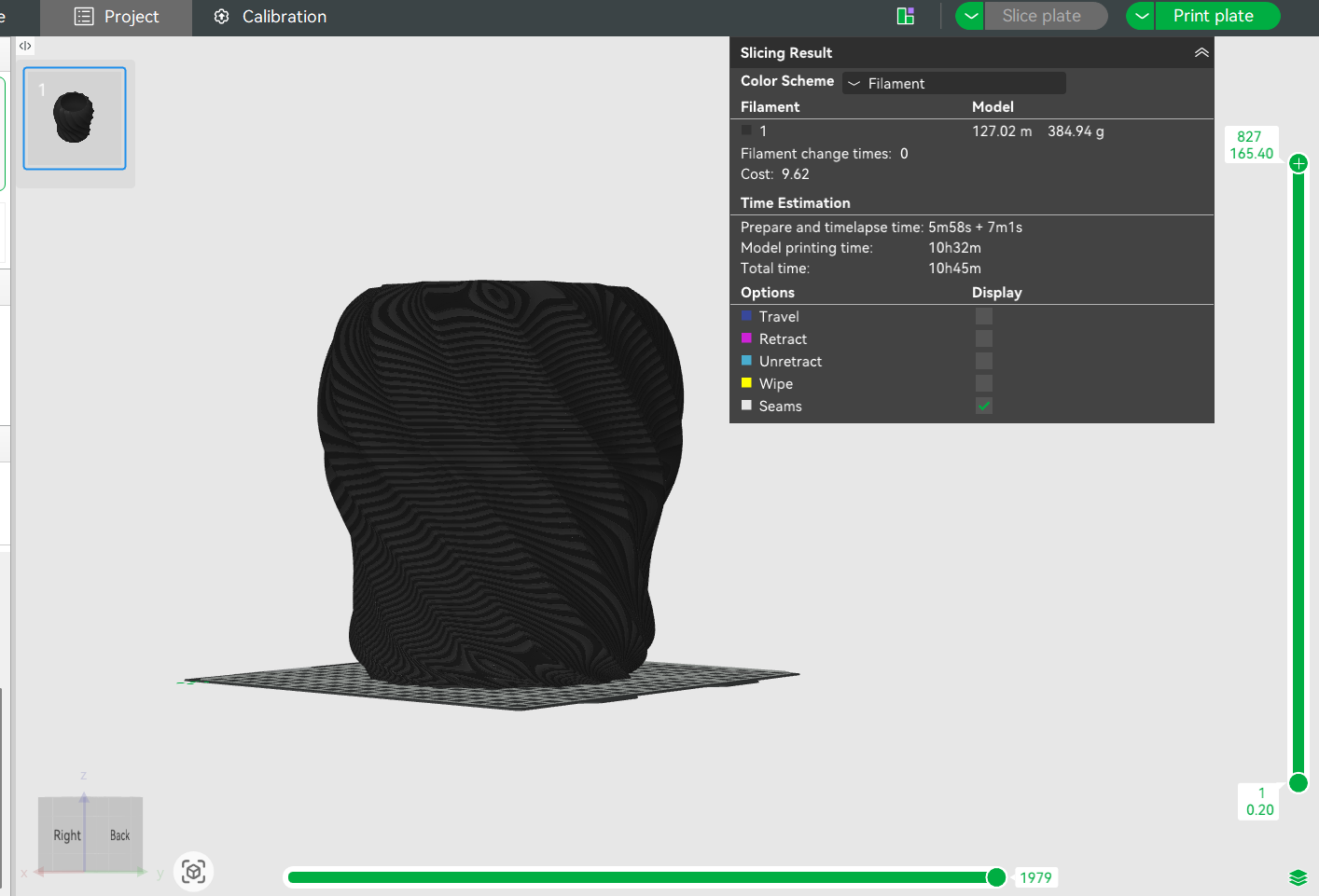
Task: Open the Calibration tab
Action: [271, 17]
